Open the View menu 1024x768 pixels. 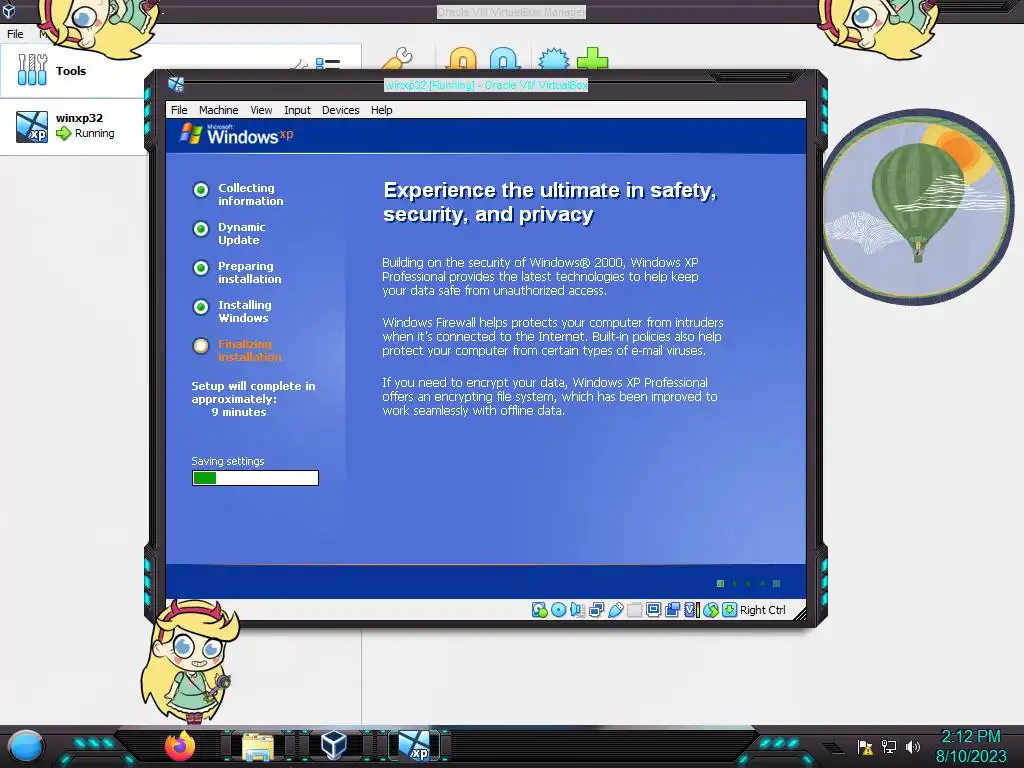click(261, 110)
